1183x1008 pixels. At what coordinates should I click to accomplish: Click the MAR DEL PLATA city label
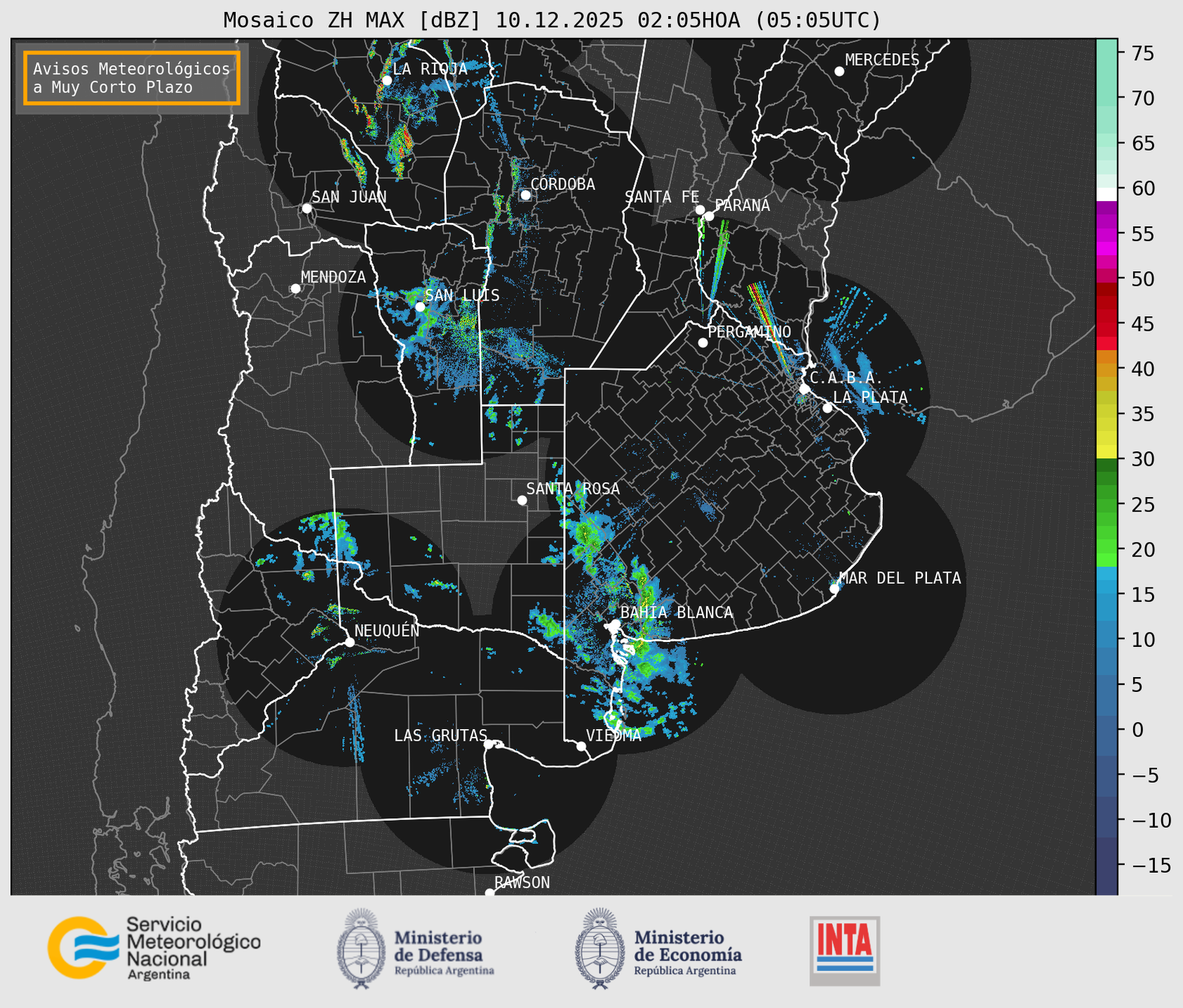point(900,578)
